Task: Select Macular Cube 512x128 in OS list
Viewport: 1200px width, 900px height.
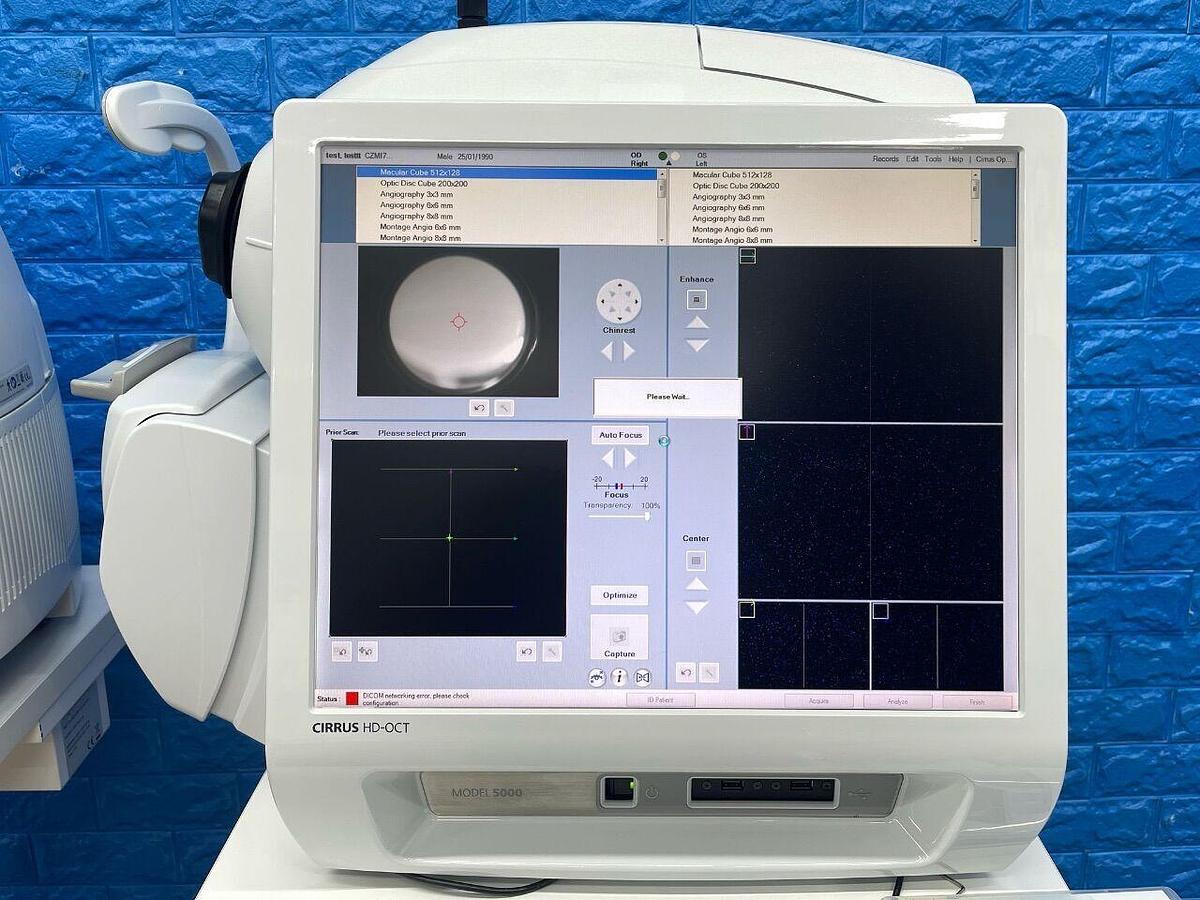Action: pyautogui.click(x=820, y=175)
